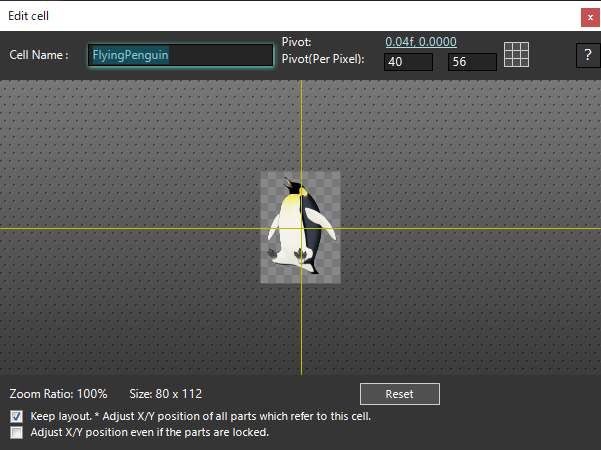The width and height of the screenshot is (601, 450).
Task: Open the pivot value link 0.04f, 0.0000
Action: point(421,42)
